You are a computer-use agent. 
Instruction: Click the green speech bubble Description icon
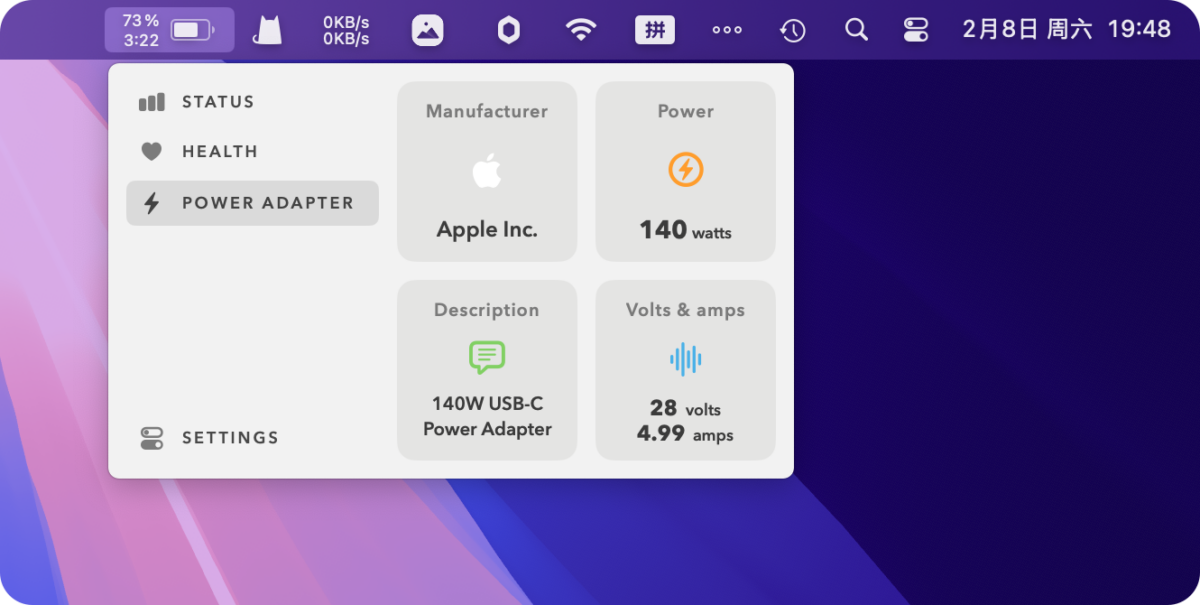coord(487,357)
